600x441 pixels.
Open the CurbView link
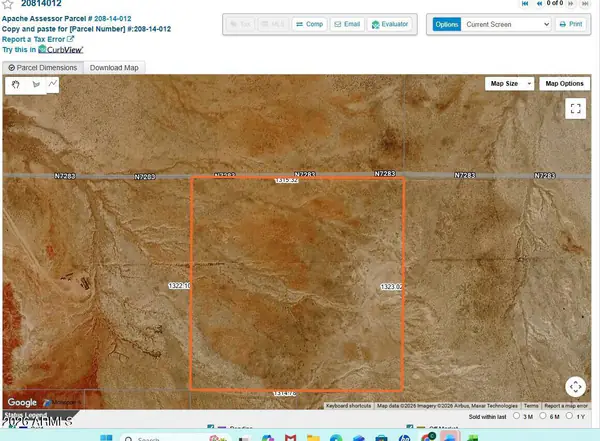60,49
